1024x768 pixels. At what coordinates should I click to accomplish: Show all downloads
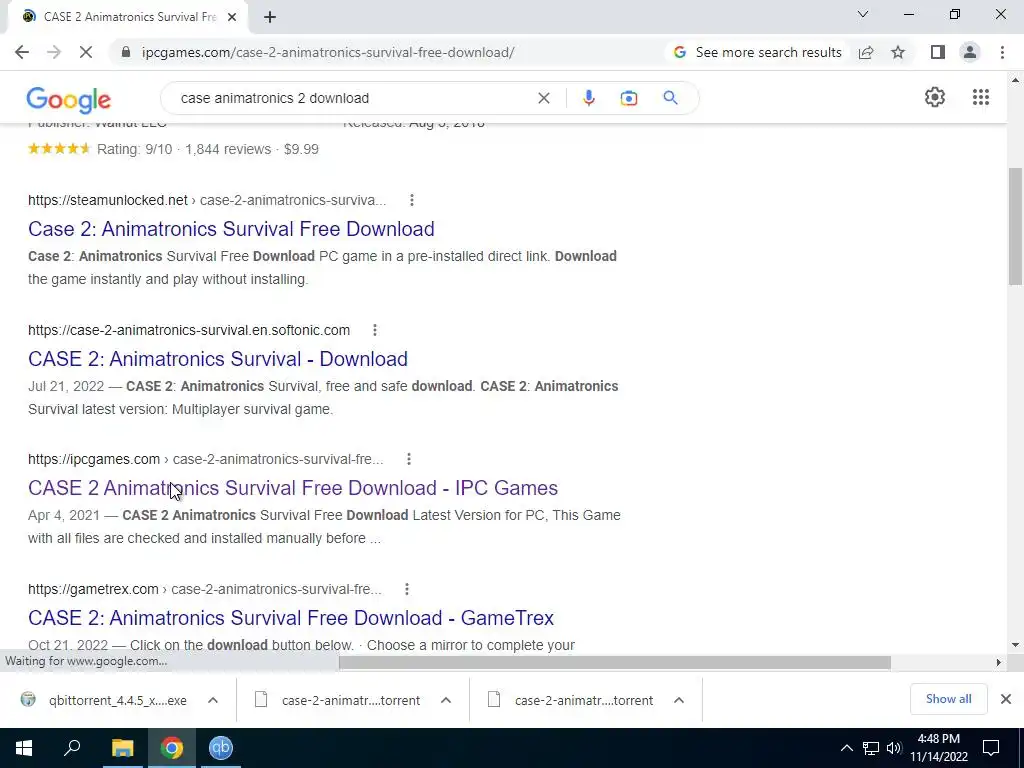[x=948, y=699]
